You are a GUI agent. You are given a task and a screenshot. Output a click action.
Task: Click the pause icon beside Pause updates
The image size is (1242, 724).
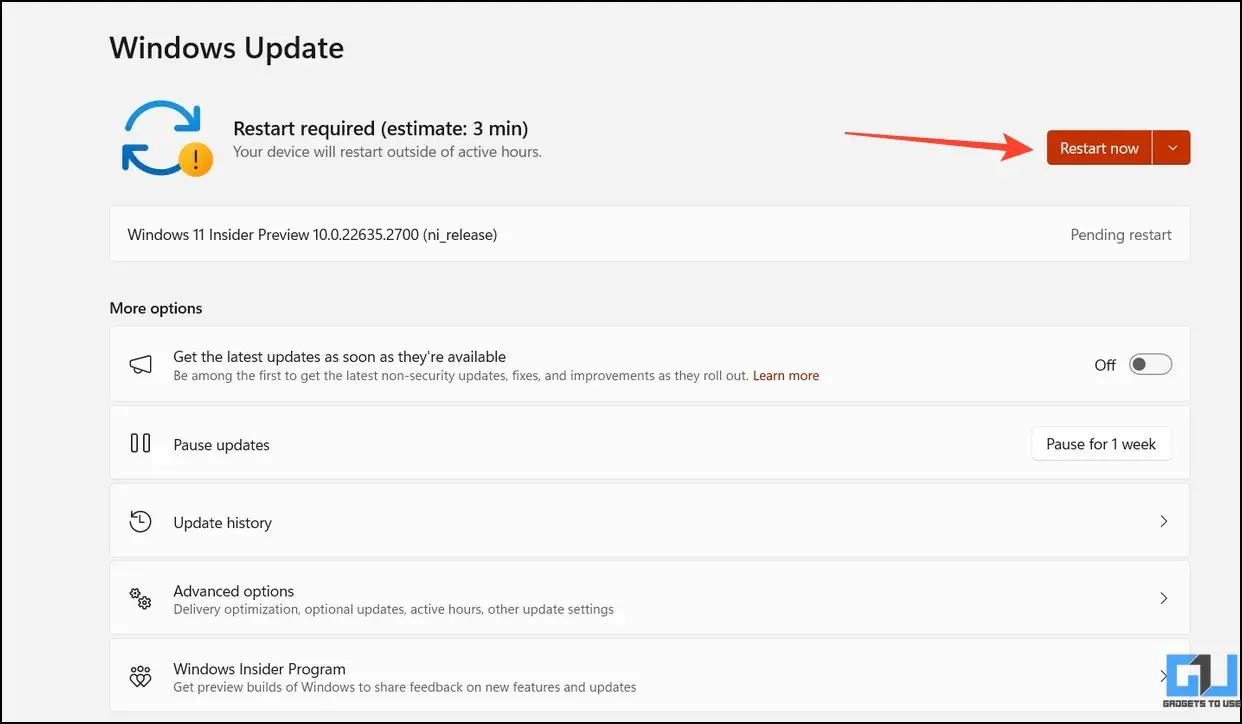(x=141, y=443)
